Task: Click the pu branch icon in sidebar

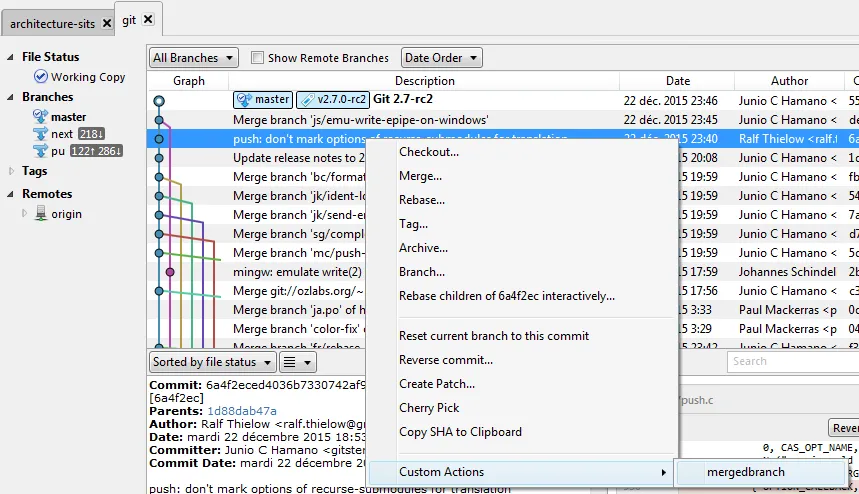Action: 40,150
